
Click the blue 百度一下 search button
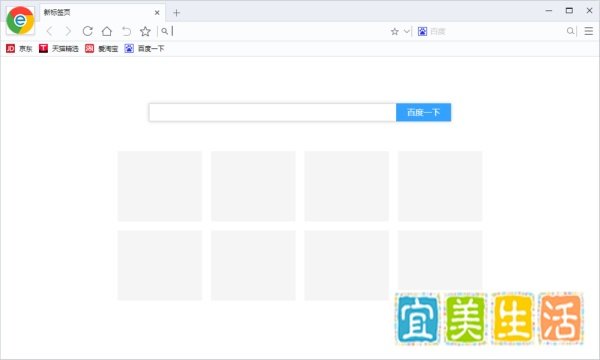tap(424, 112)
